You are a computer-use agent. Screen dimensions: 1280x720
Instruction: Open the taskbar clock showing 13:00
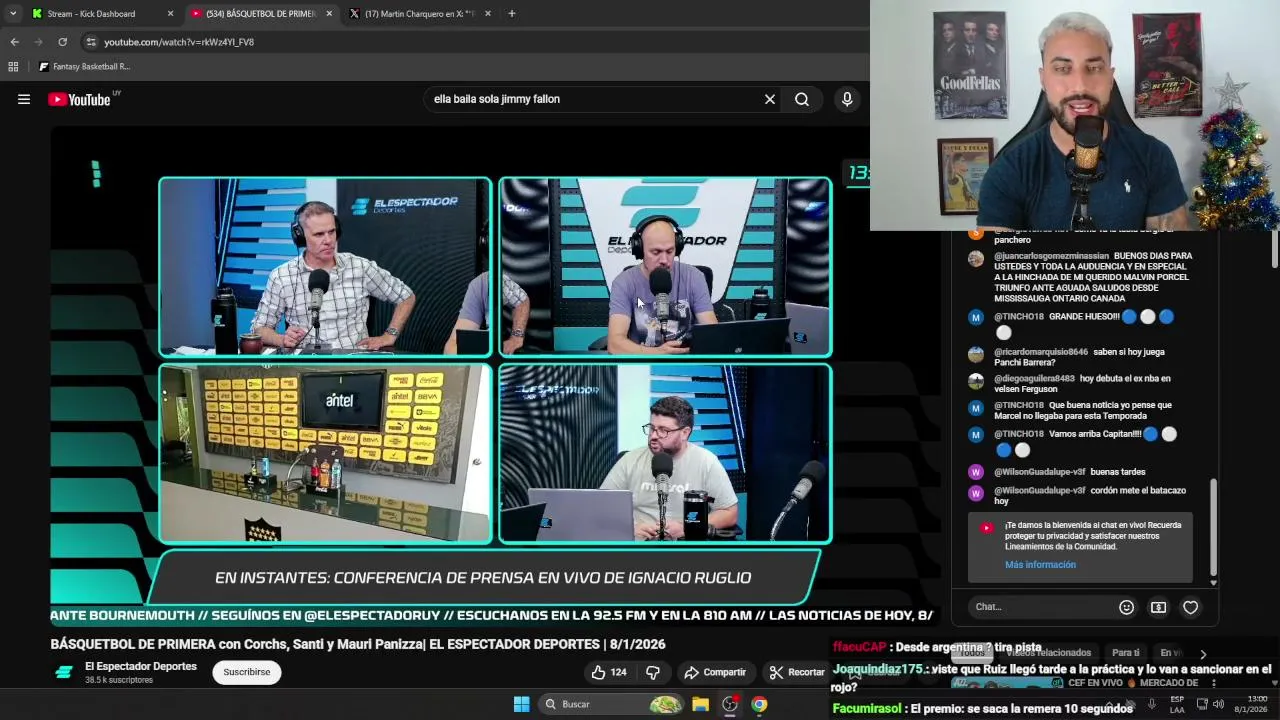pyautogui.click(x=1250, y=704)
